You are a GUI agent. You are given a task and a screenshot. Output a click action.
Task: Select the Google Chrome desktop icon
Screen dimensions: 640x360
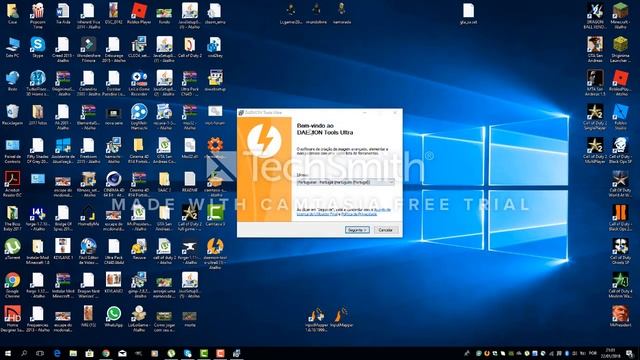[12, 285]
